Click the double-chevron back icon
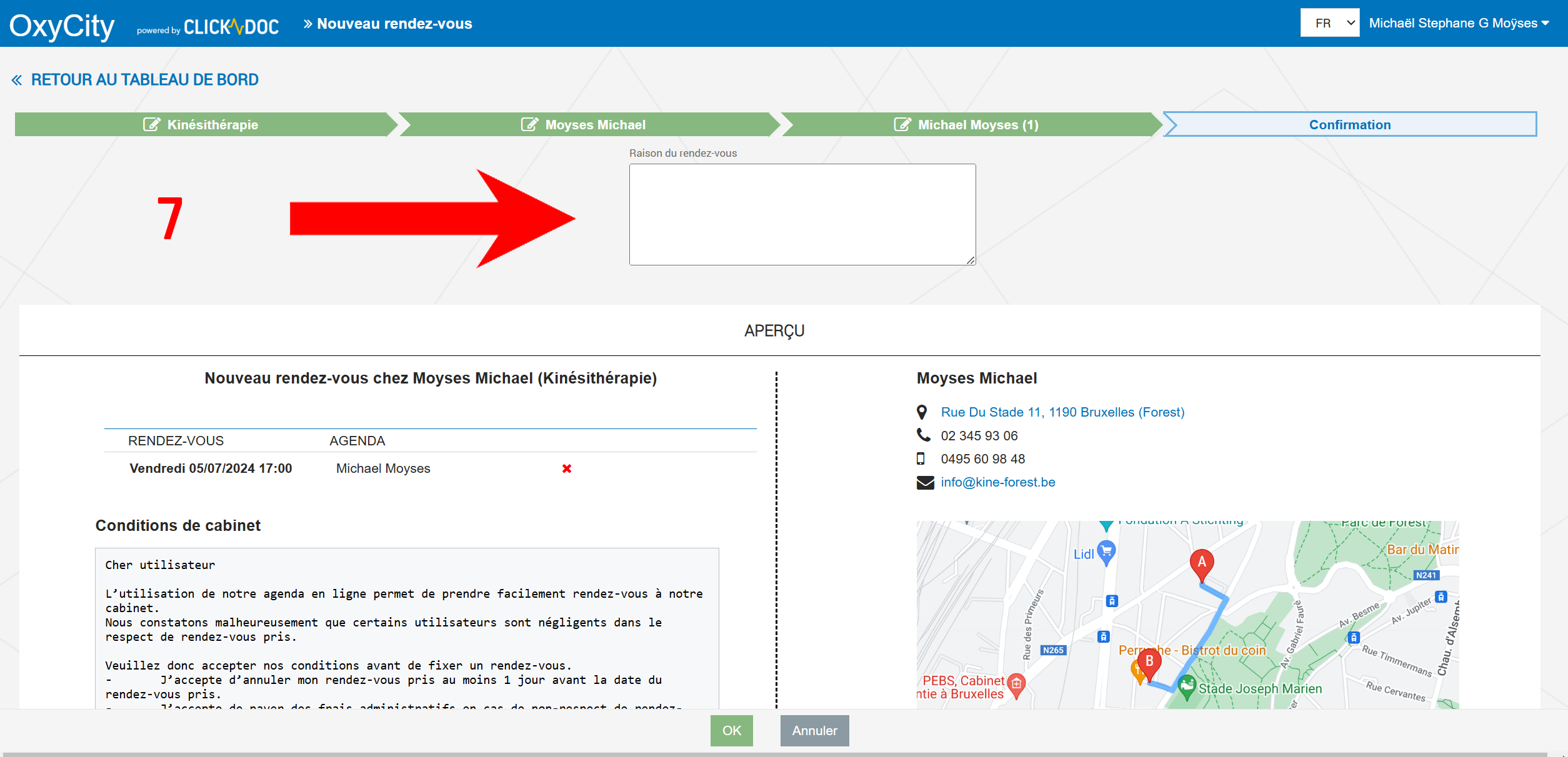1568x757 pixels. pyautogui.click(x=17, y=80)
